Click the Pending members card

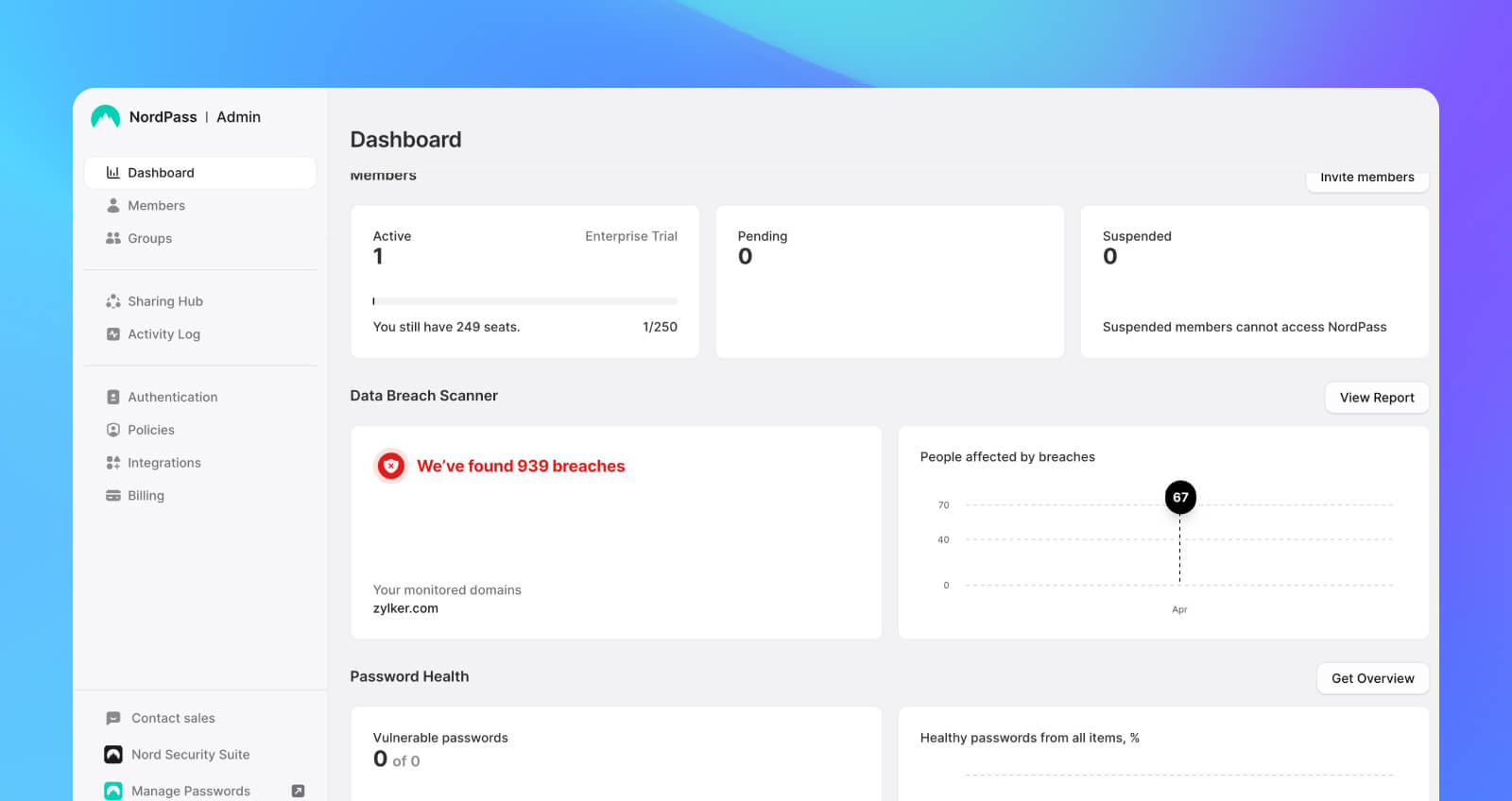[x=890, y=281]
